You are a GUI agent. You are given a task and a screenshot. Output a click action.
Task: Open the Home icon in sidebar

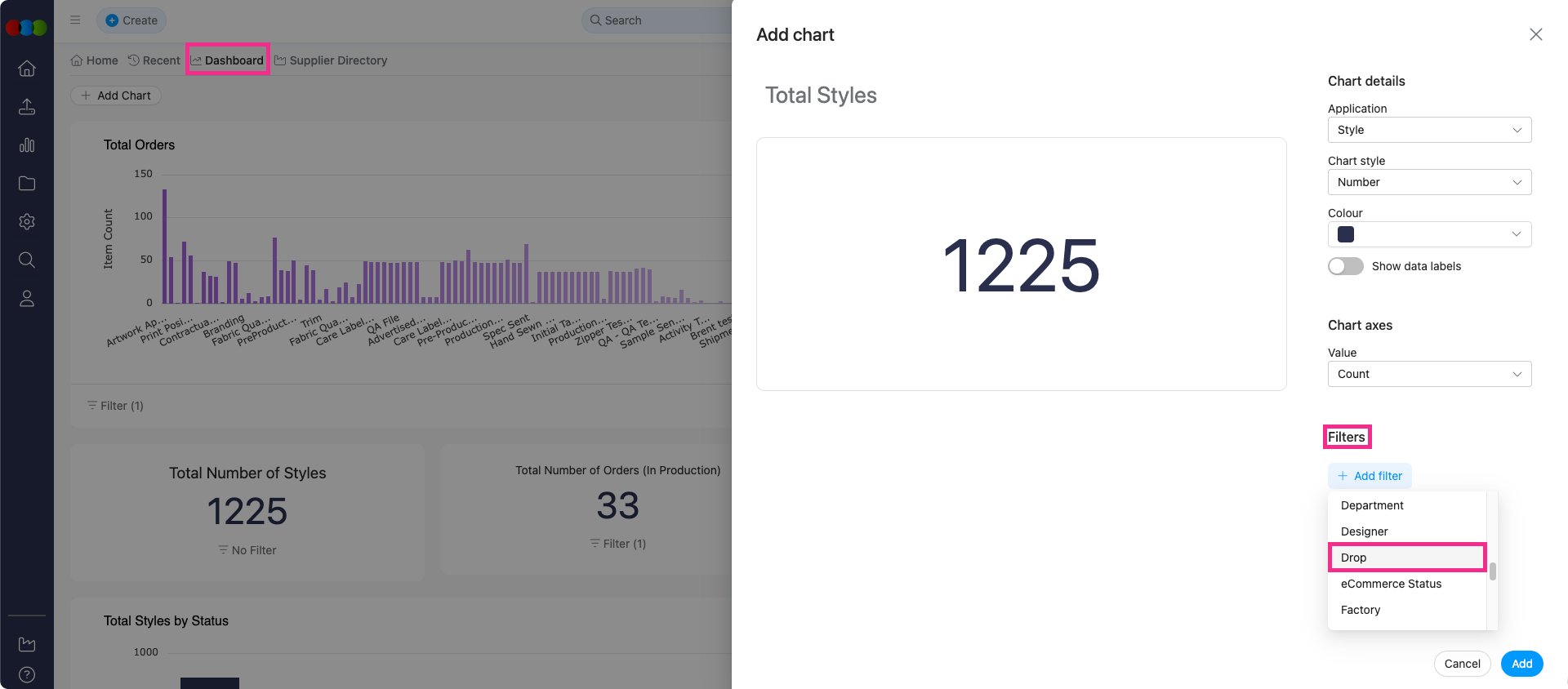click(x=27, y=69)
